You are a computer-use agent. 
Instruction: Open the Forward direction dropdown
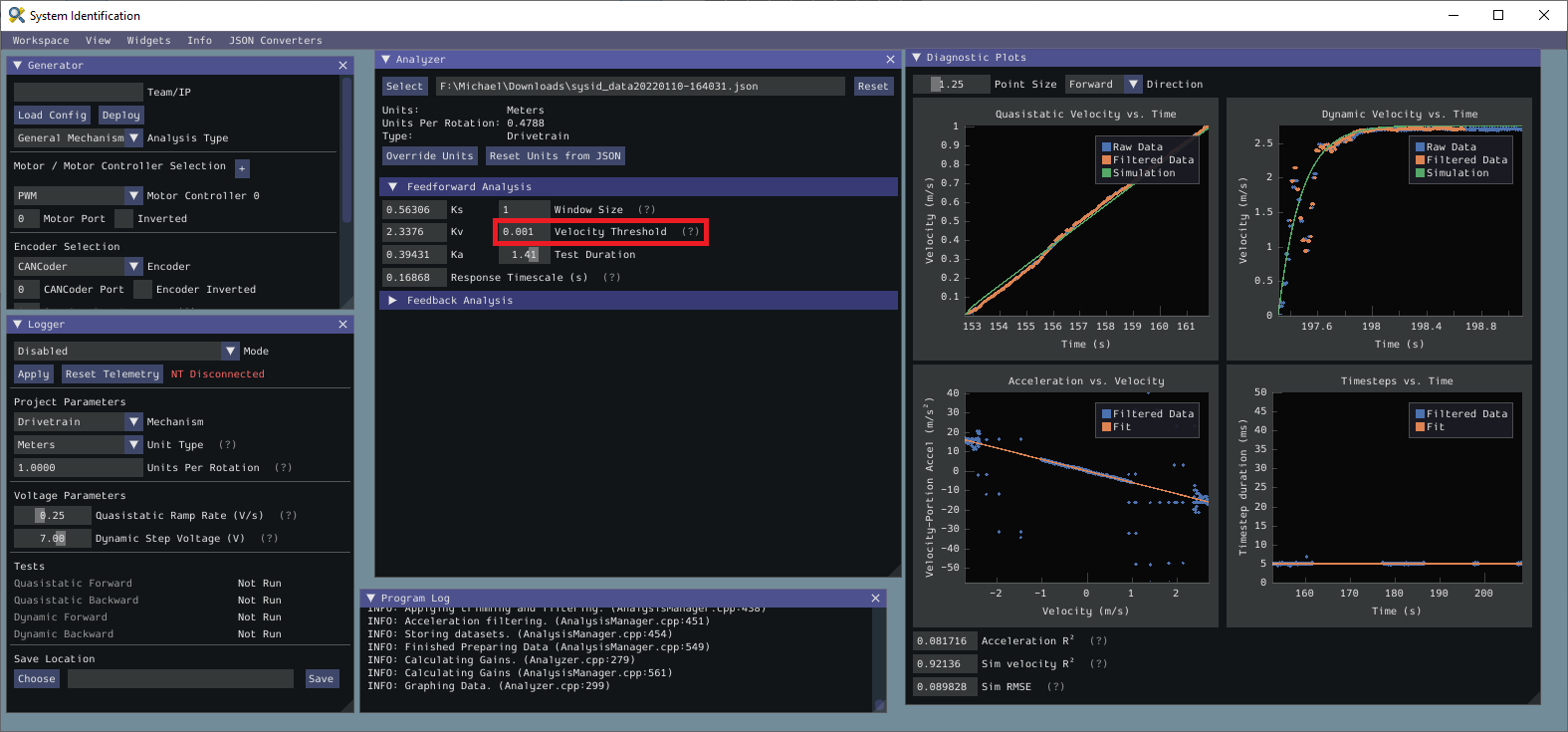click(x=1104, y=85)
